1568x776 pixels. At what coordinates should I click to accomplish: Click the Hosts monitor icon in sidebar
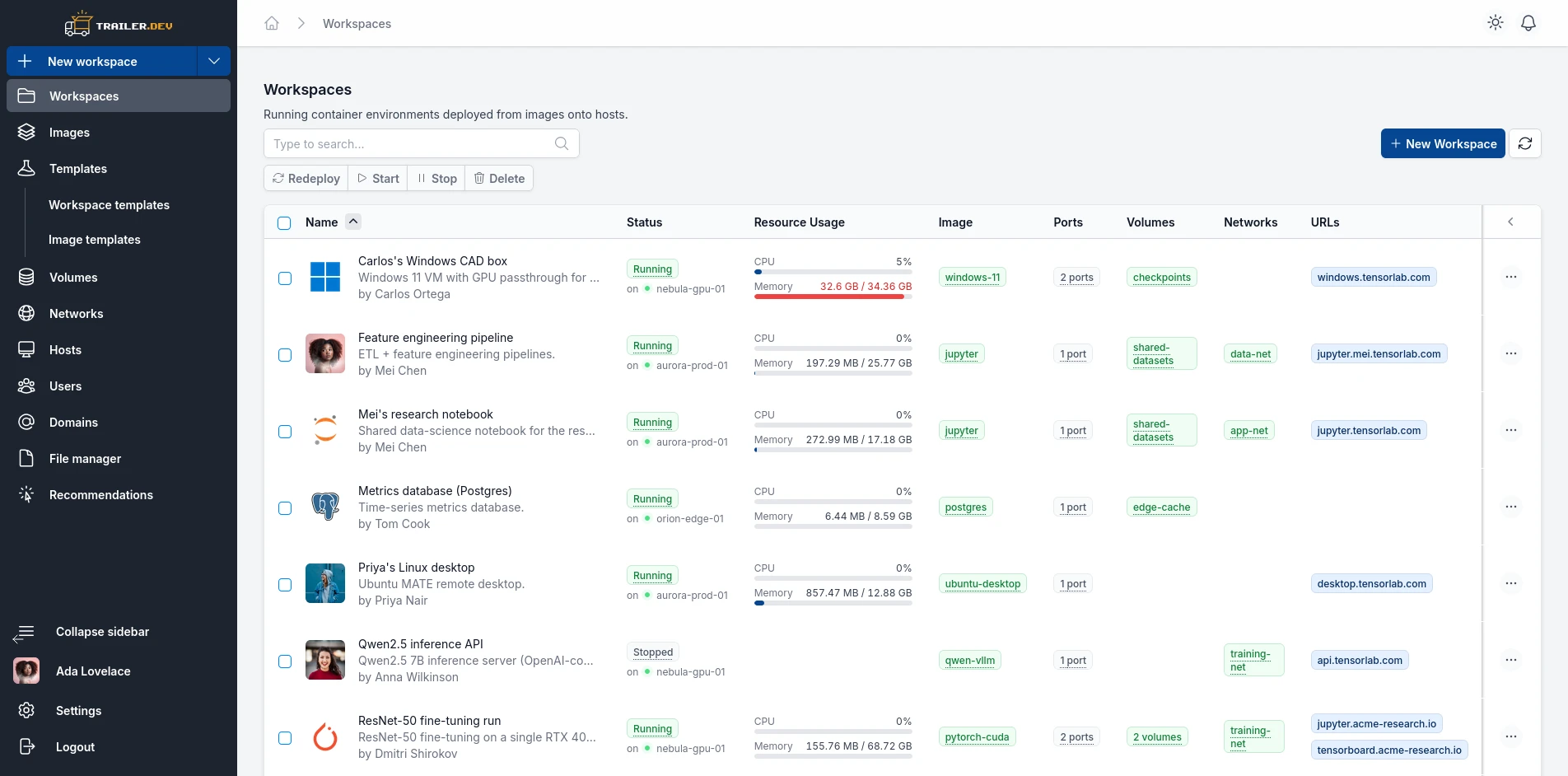[26, 349]
